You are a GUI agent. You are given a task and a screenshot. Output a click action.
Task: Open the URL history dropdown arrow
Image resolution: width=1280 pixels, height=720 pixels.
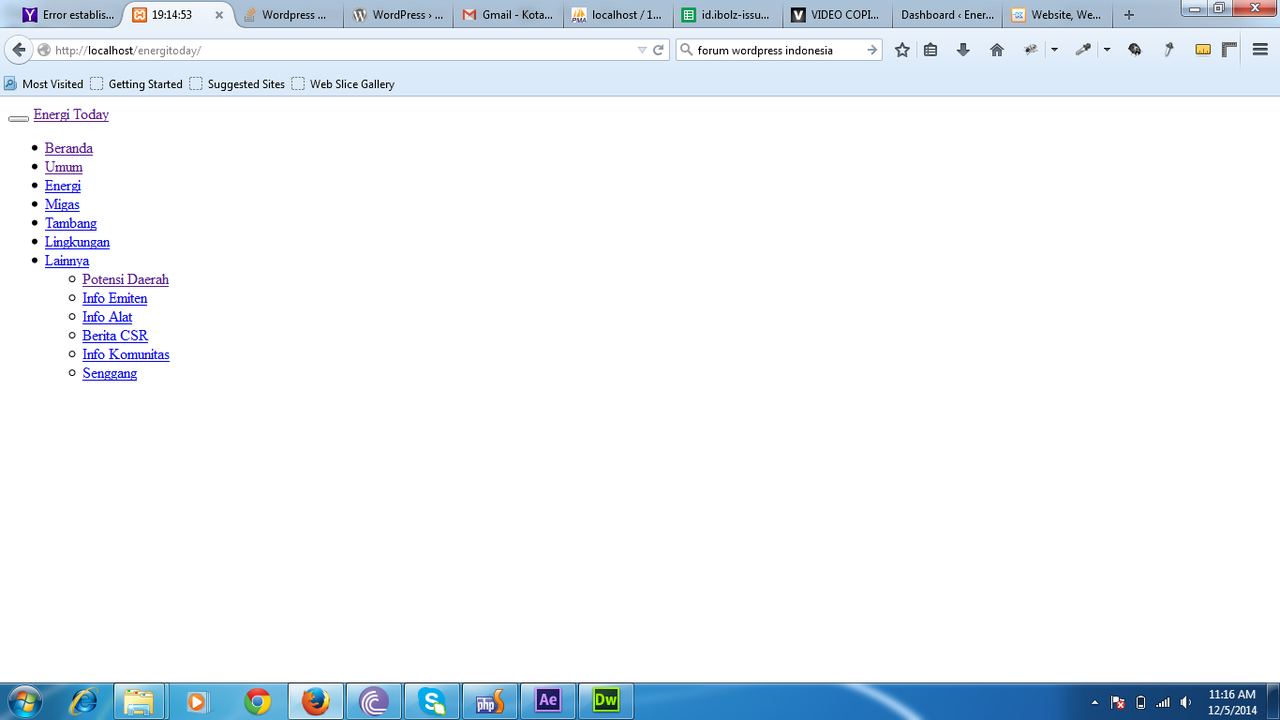coord(642,50)
